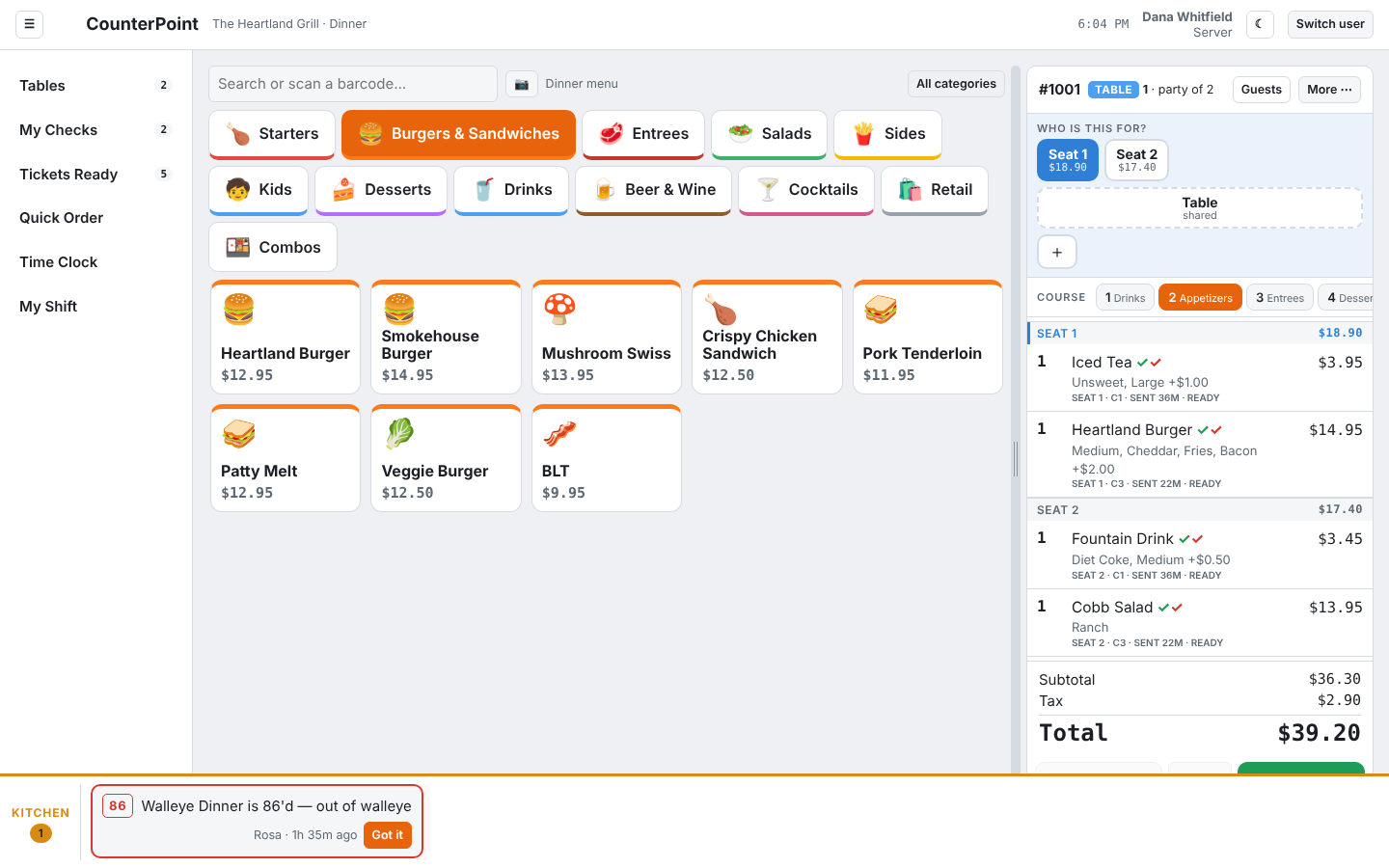Select Seat 2 for this order
1389x868 pixels.
coord(1136,160)
